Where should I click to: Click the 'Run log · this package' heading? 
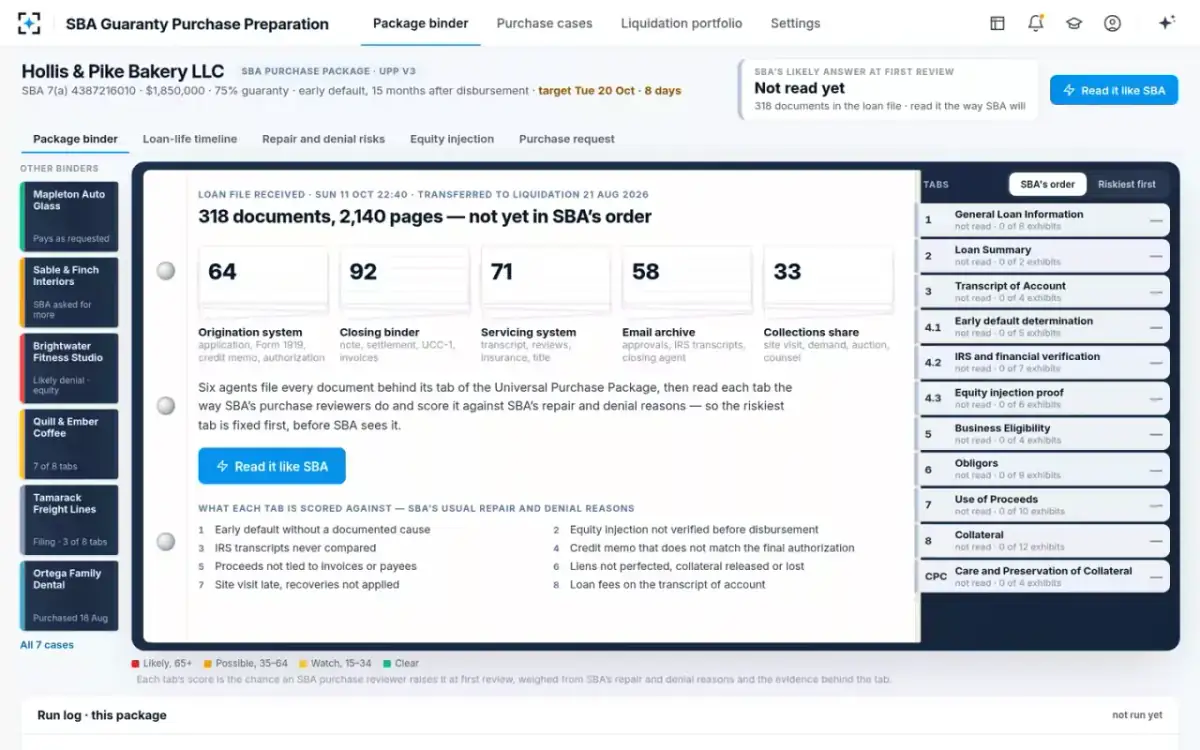coord(102,715)
